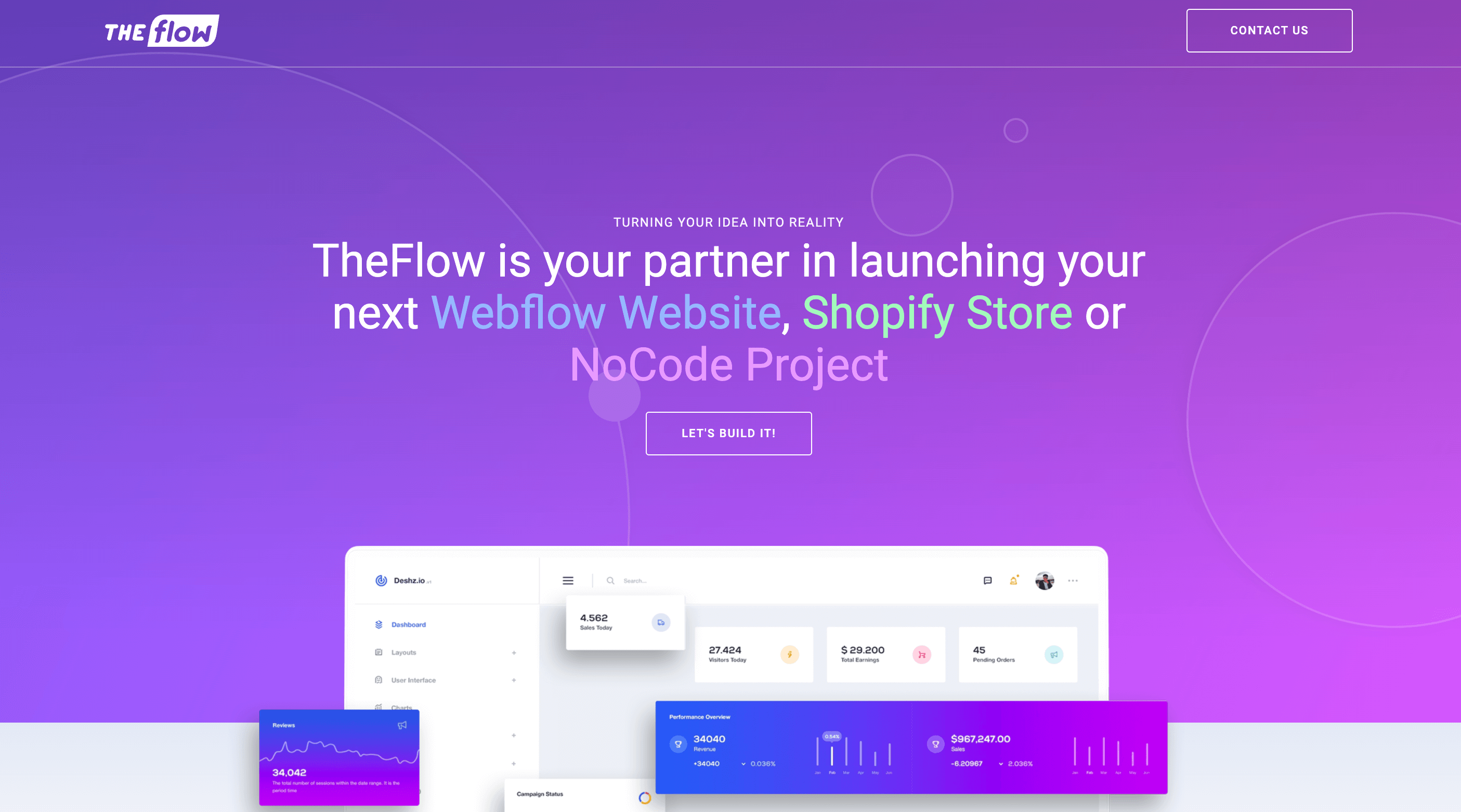Click the search bar icon
The width and height of the screenshot is (1461, 812).
pos(610,580)
